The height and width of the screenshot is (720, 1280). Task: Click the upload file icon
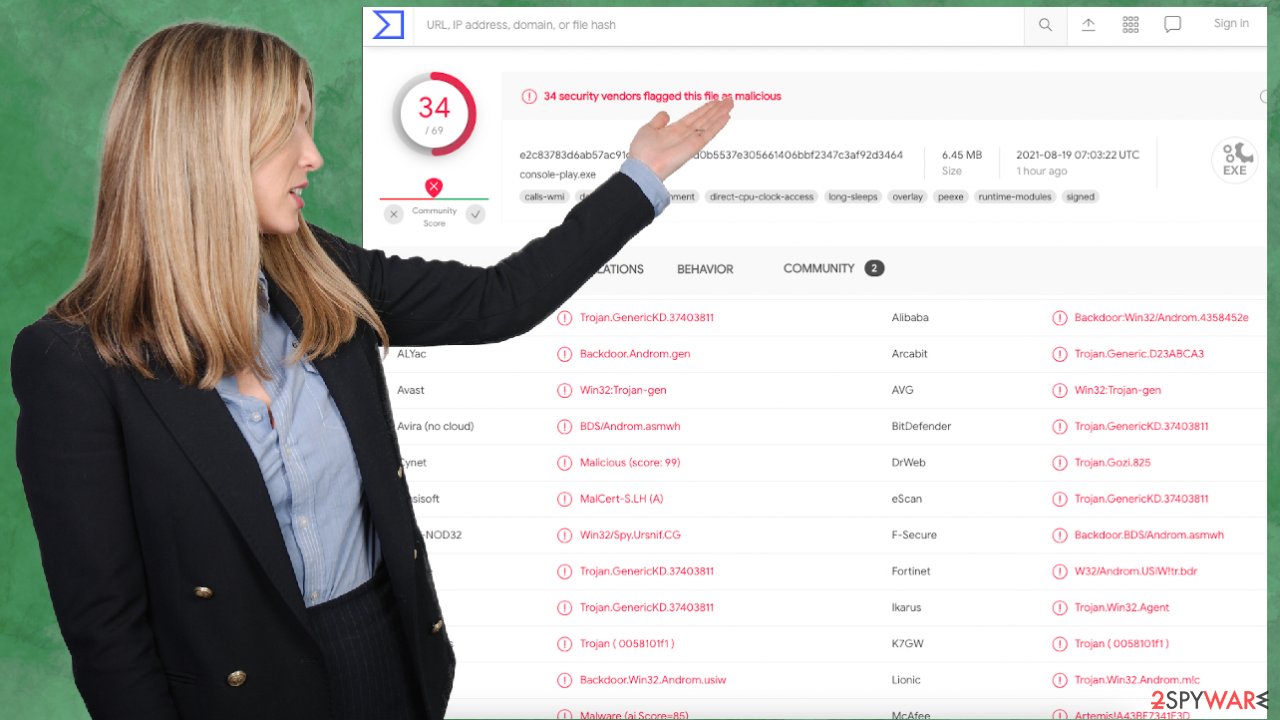click(x=1088, y=25)
